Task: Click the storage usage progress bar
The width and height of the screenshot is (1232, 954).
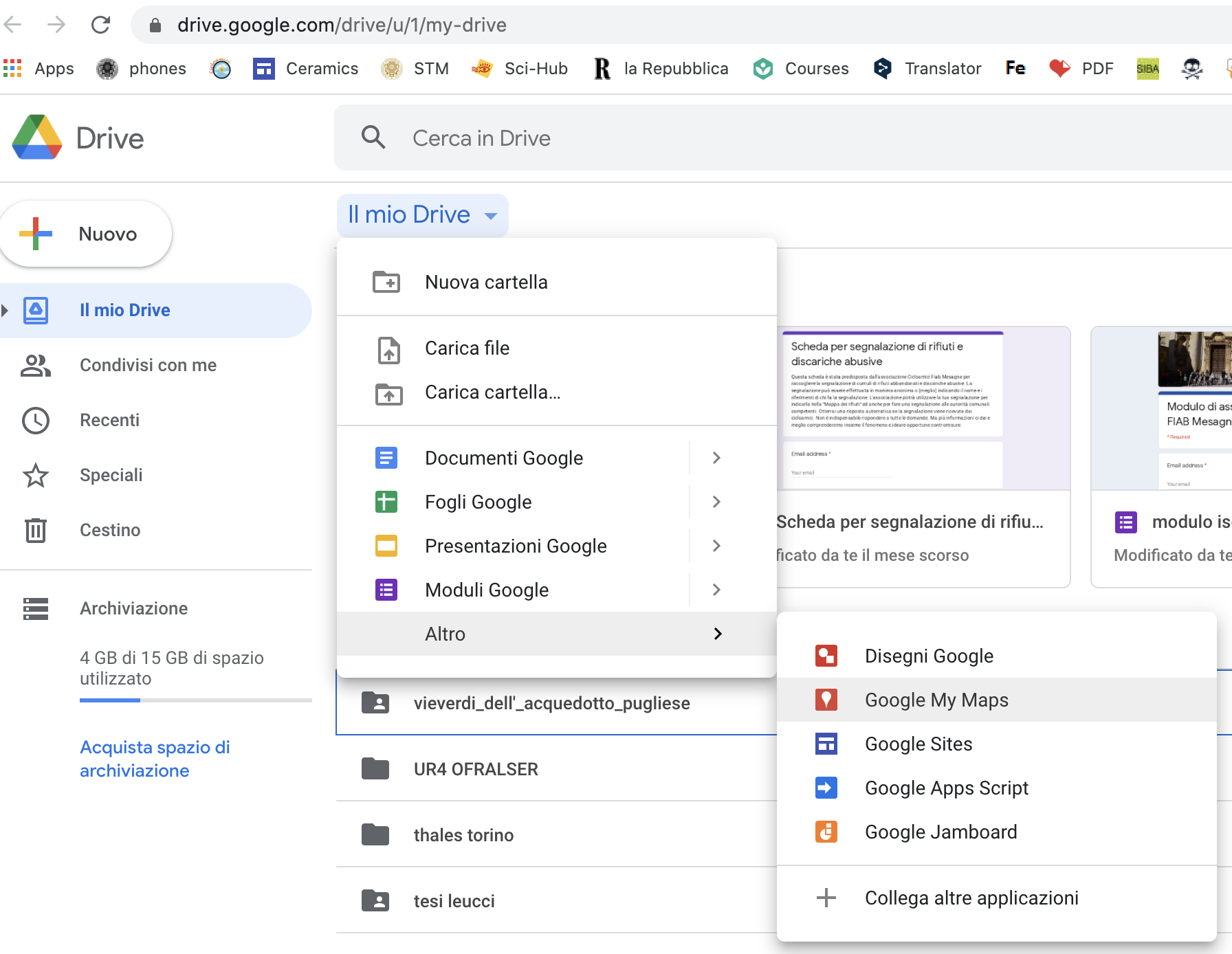Action: coord(196,700)
